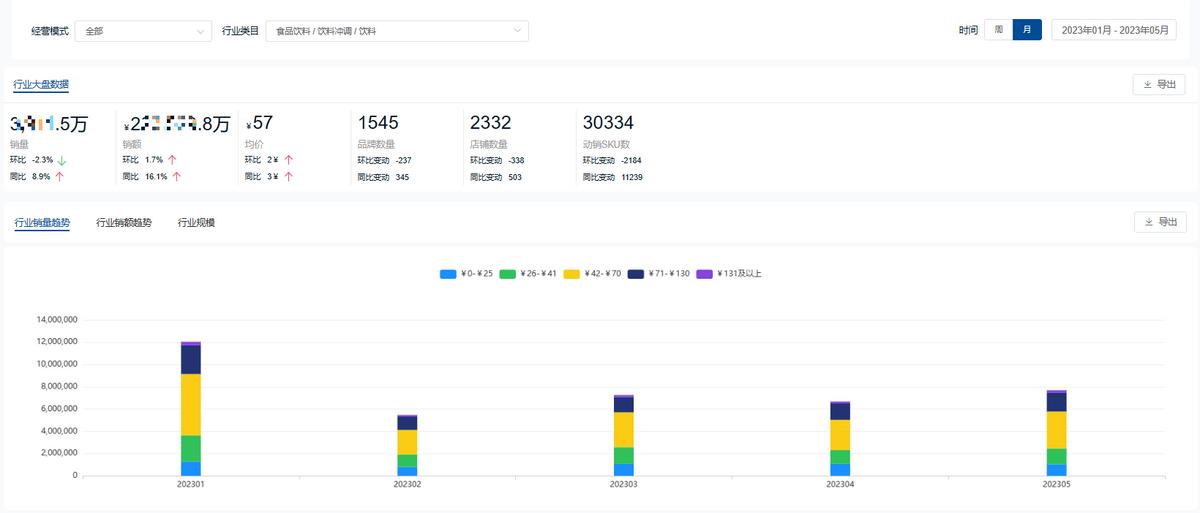Click the red up arrow beside 均价 环比 2¥

pyautogui.click(x=288, y=160)
